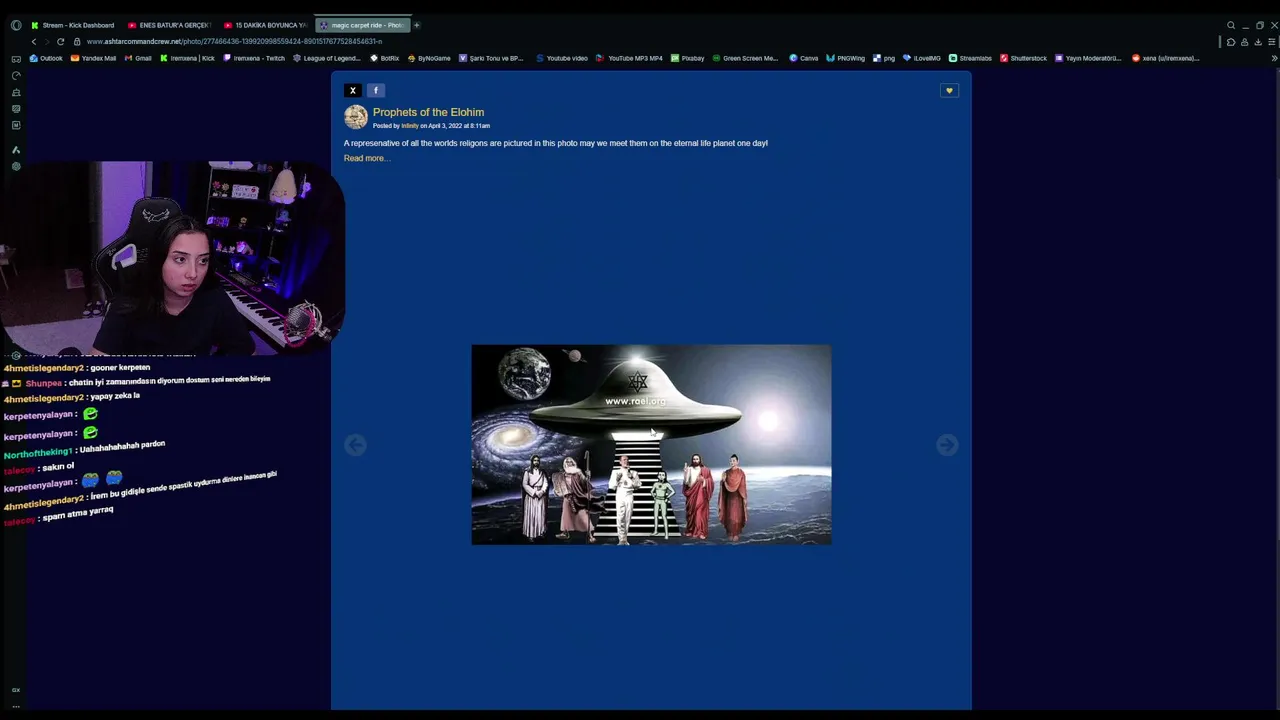
Task: Open the poster's profile name link
Action: (410, 126)
